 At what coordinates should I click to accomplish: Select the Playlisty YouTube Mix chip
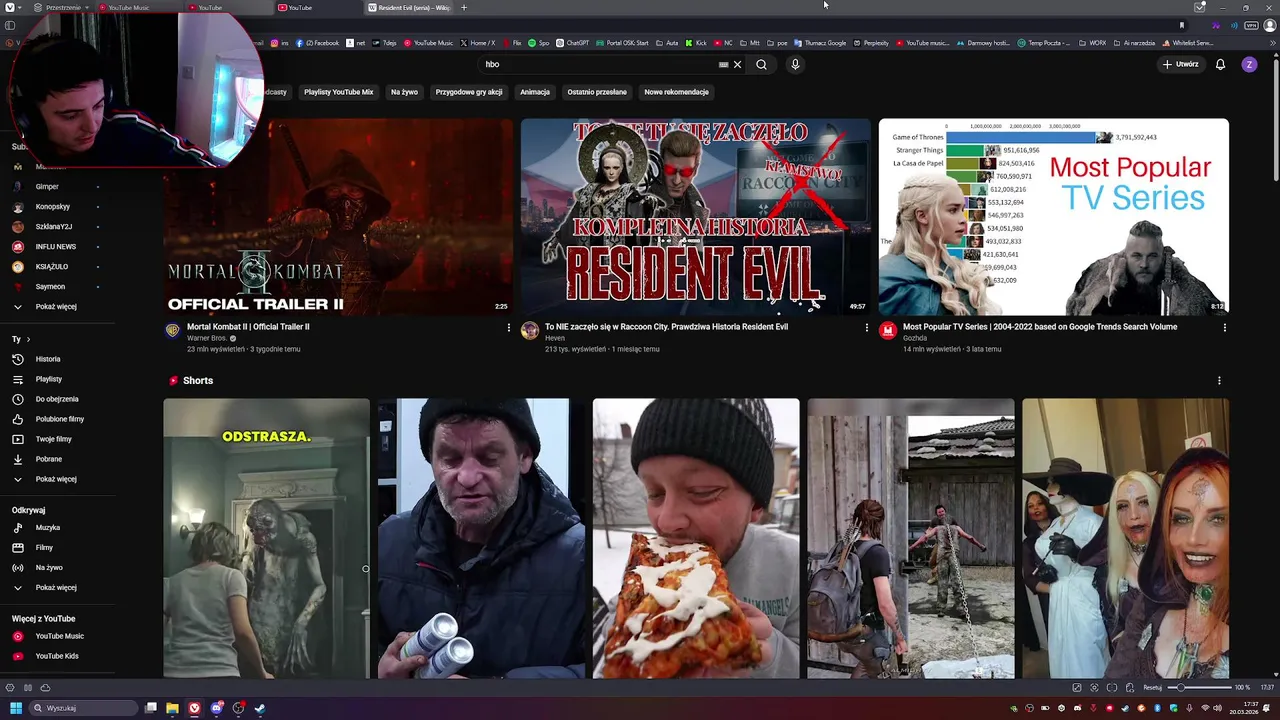[x=339, y=92]
